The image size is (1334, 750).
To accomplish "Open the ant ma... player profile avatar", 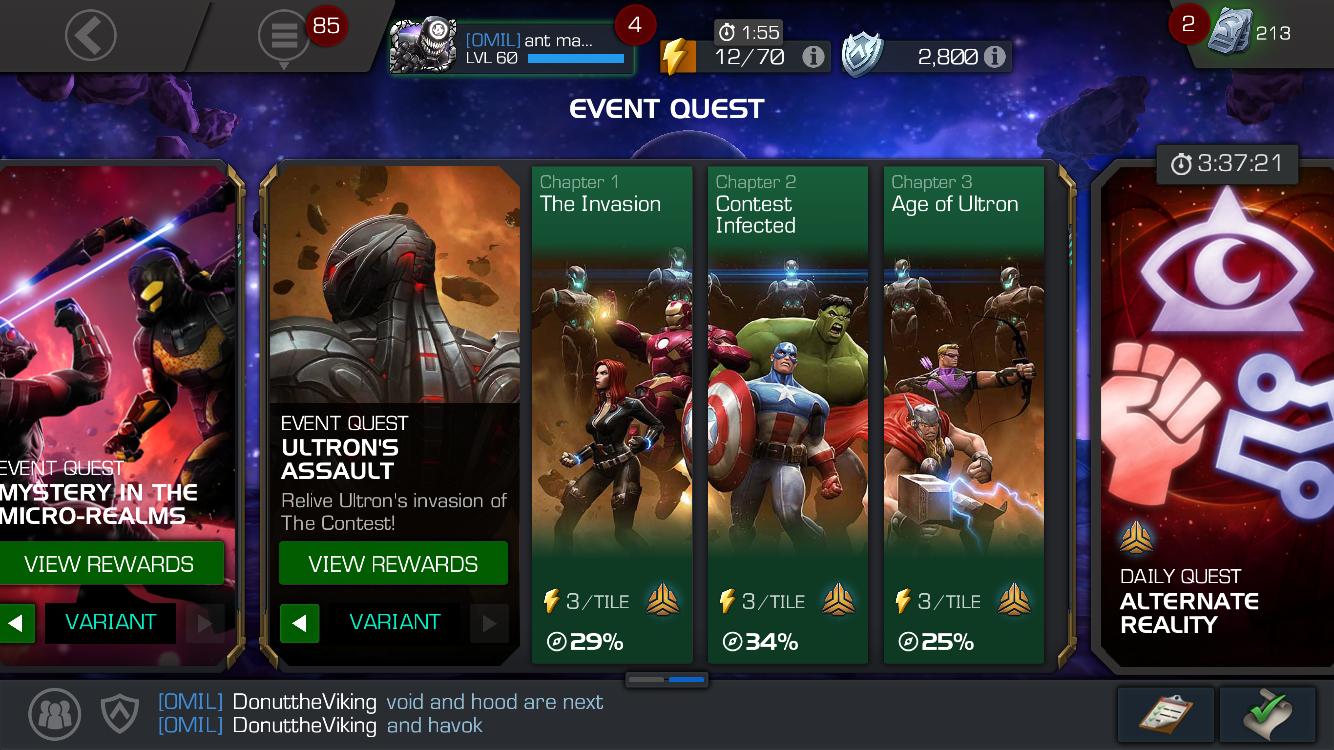I will 423,47.
